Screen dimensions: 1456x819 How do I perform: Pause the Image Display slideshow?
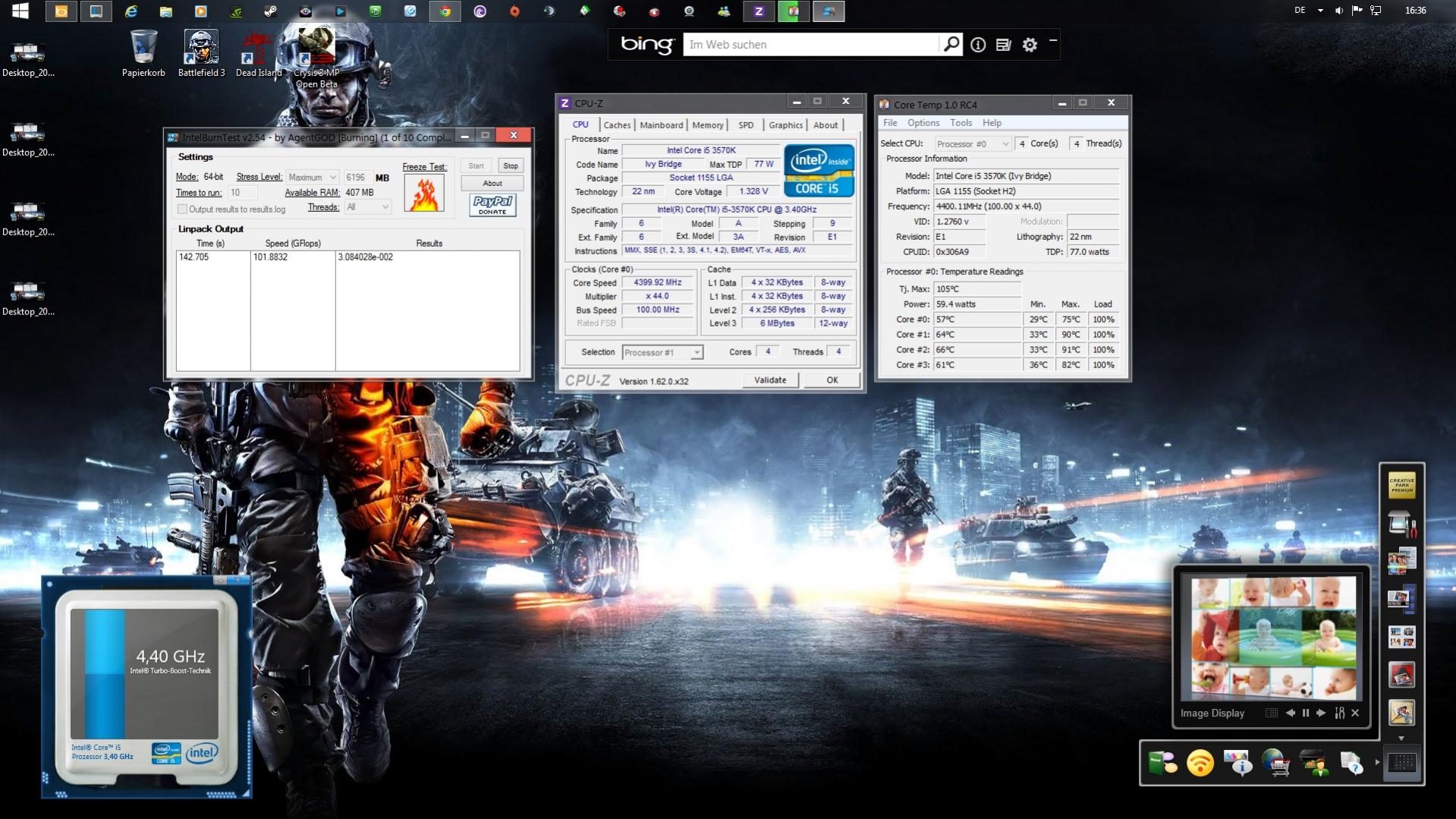[x=1306, y=713]
